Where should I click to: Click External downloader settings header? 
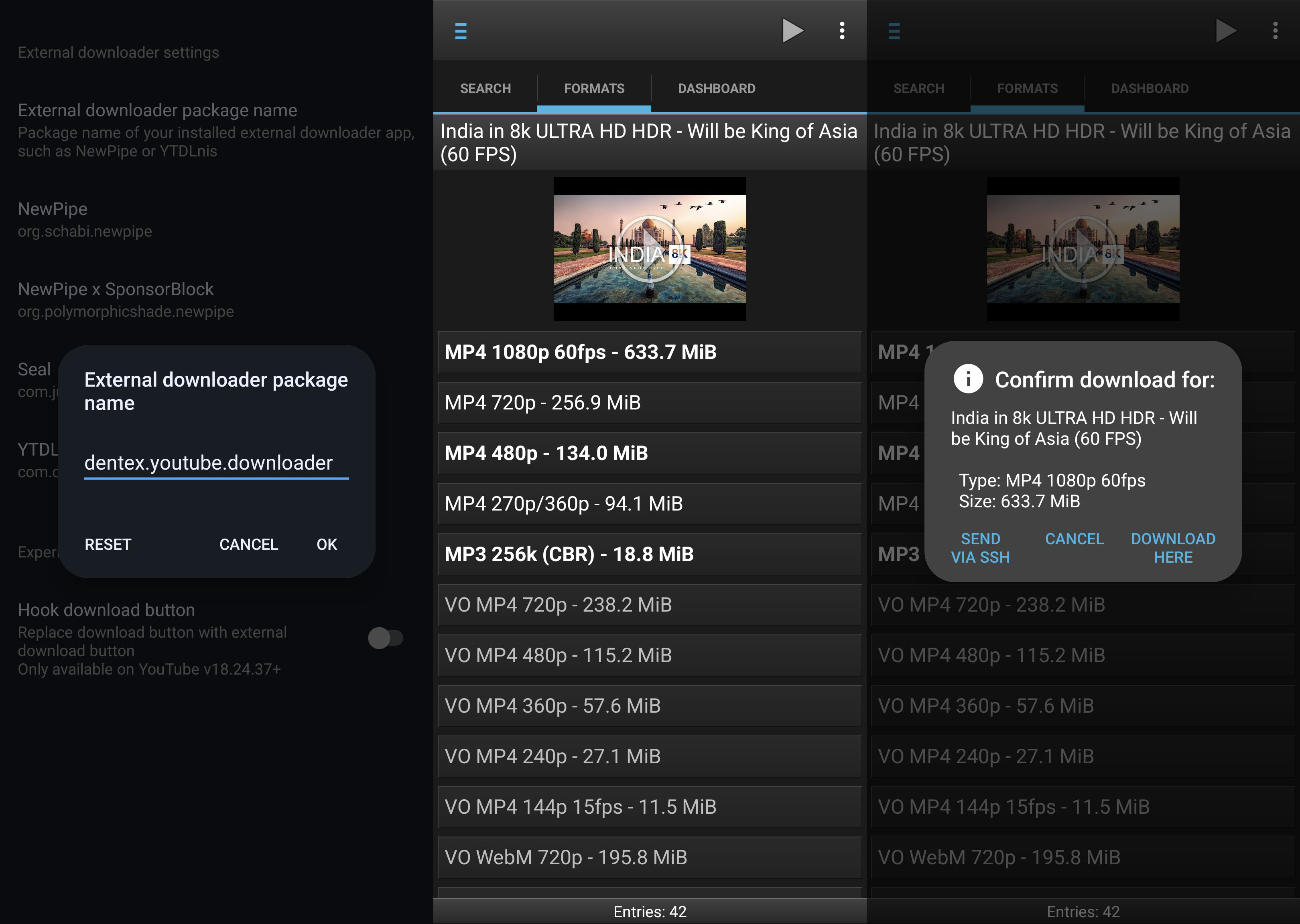point(118,53)
